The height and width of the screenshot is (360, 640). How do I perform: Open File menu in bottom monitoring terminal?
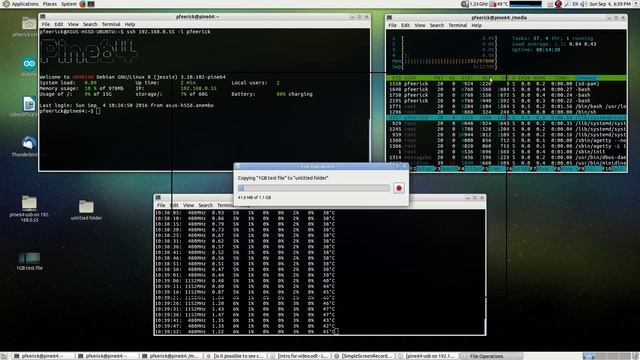point(161,205)
